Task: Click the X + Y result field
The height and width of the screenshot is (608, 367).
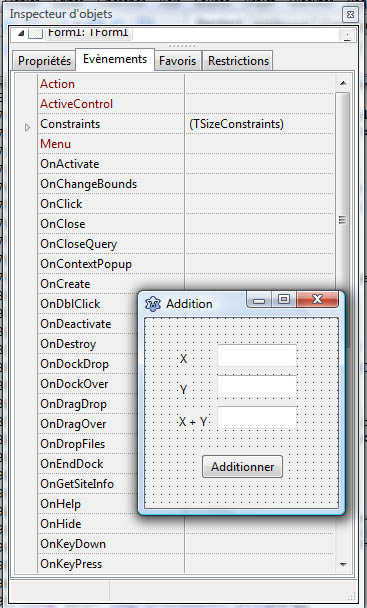Action: 257,417
